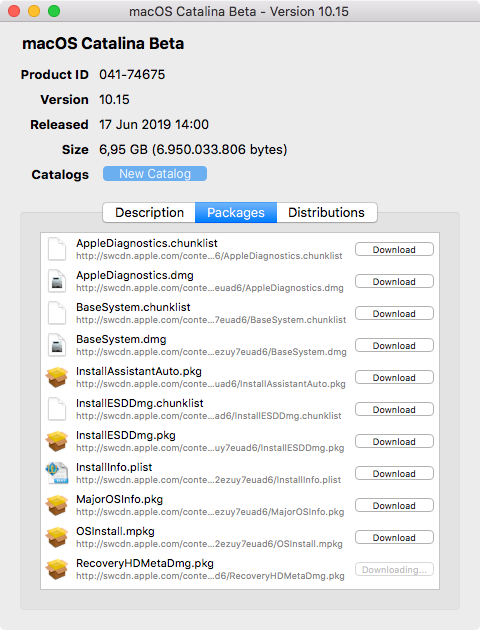The image size is (480, 630).
Task: Click the Downloading… button for RecoveryHDMetaDmg.pkg
Action: point(394,570)
